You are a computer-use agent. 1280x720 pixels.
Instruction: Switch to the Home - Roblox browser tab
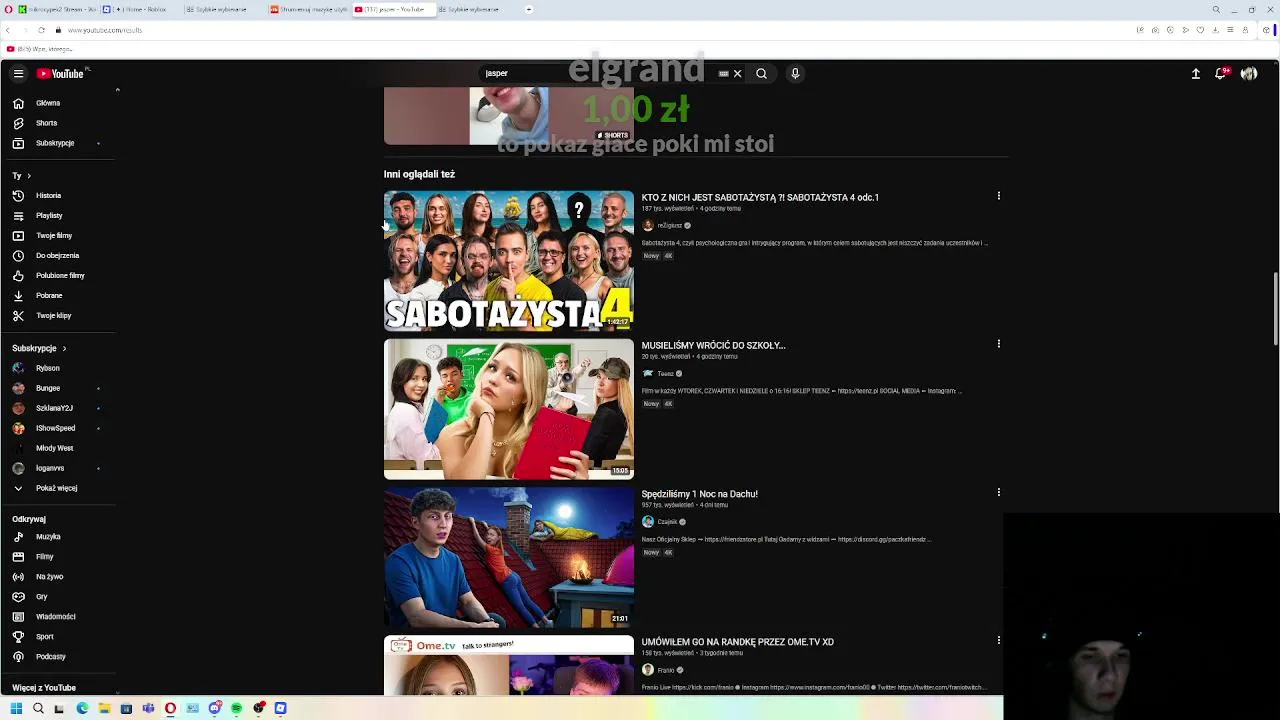(141, 9)
